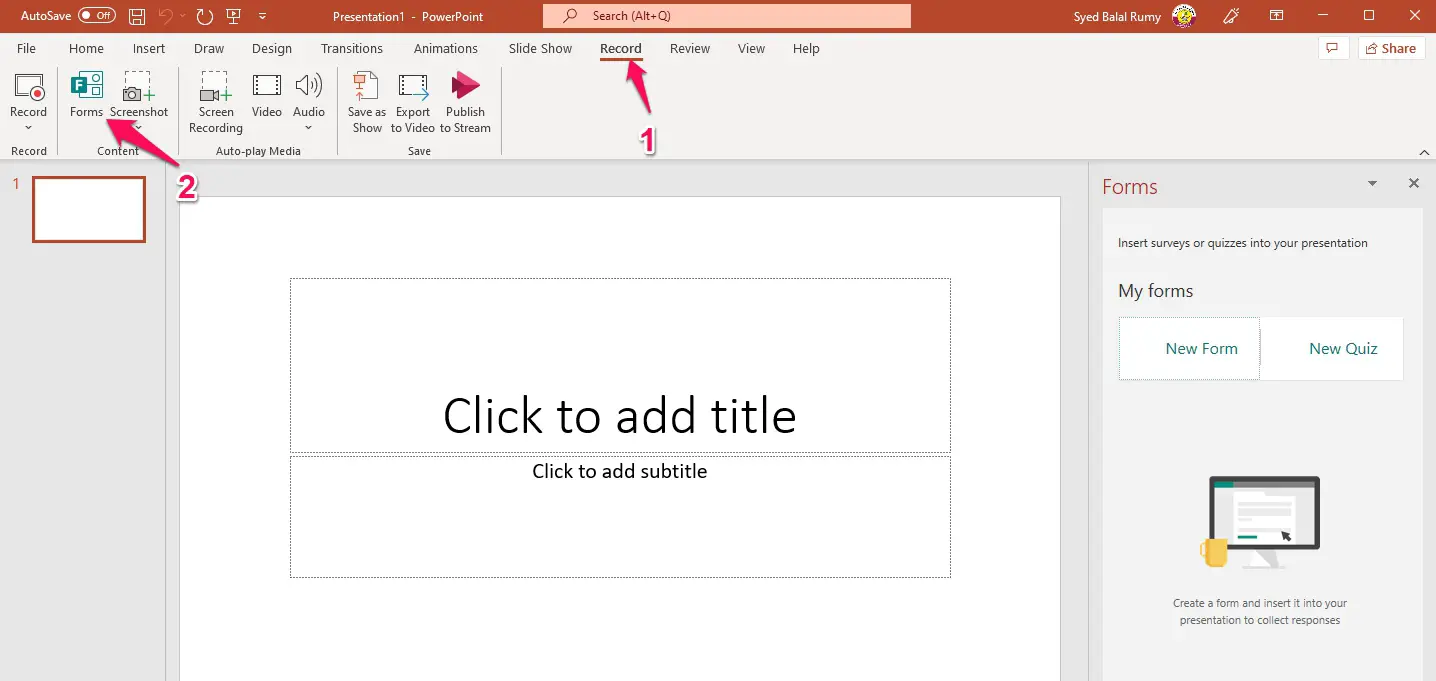
Task: Choose Export to Video
Action: (413, 86)
